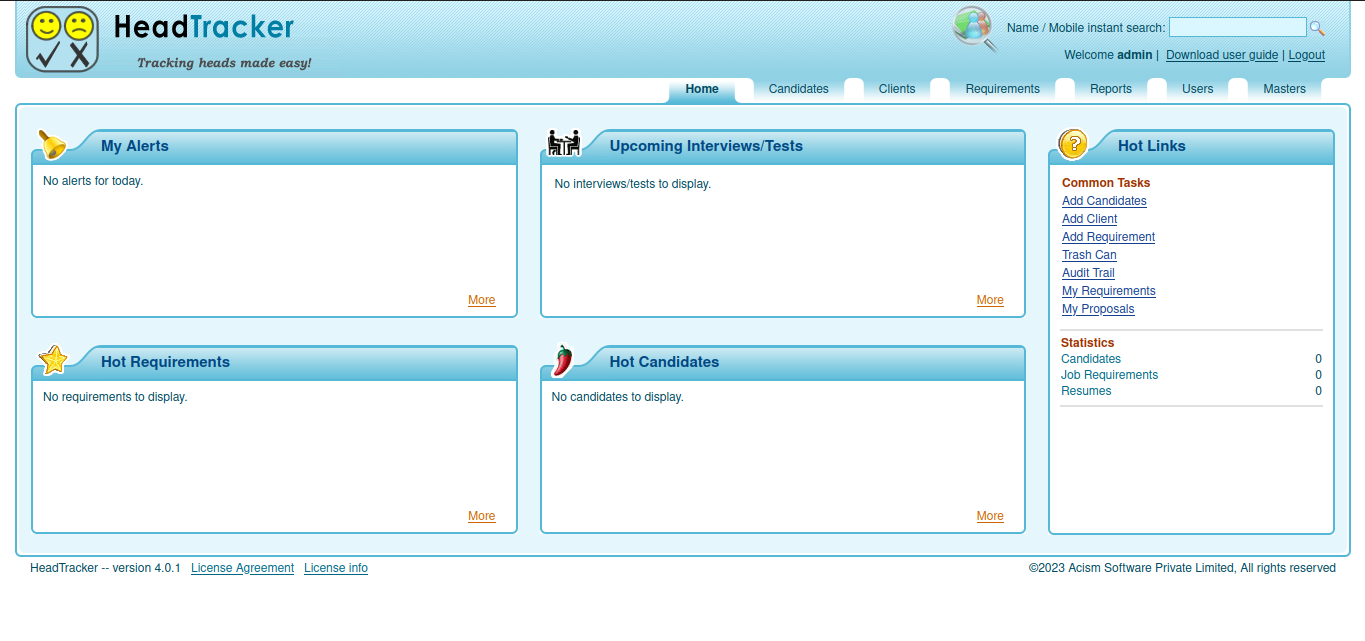Click the 'No requirements to display.' message

(115, 397)
